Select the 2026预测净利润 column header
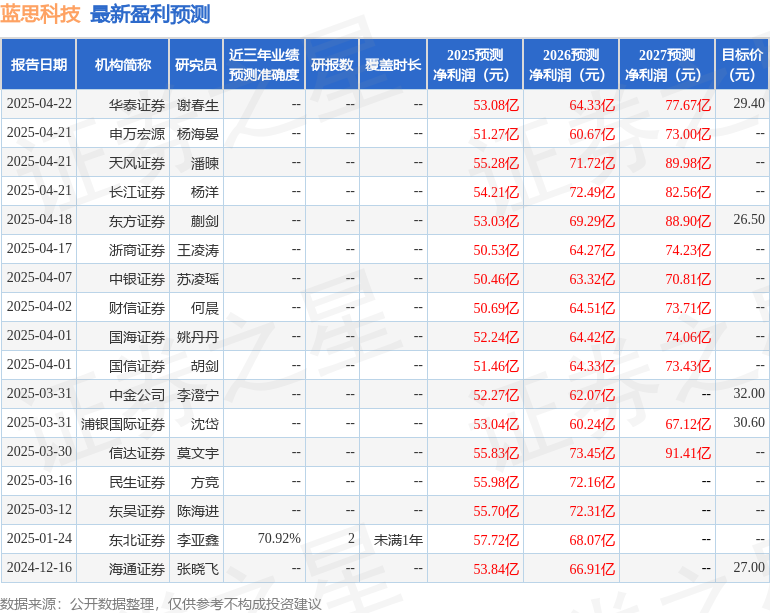This screenshot has height=613, width=770. point(571,64)
